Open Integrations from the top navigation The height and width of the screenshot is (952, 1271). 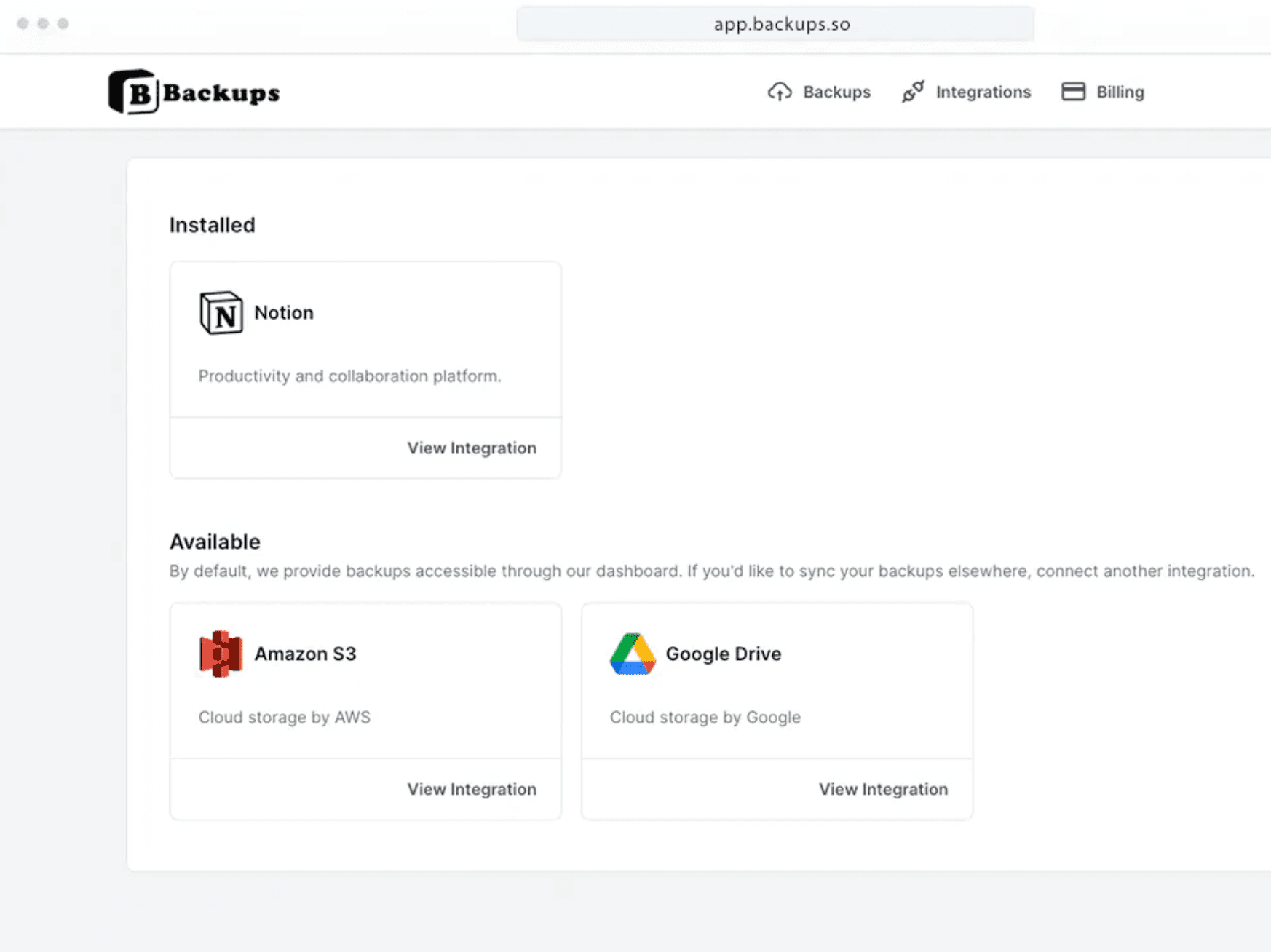coord(983,92)
